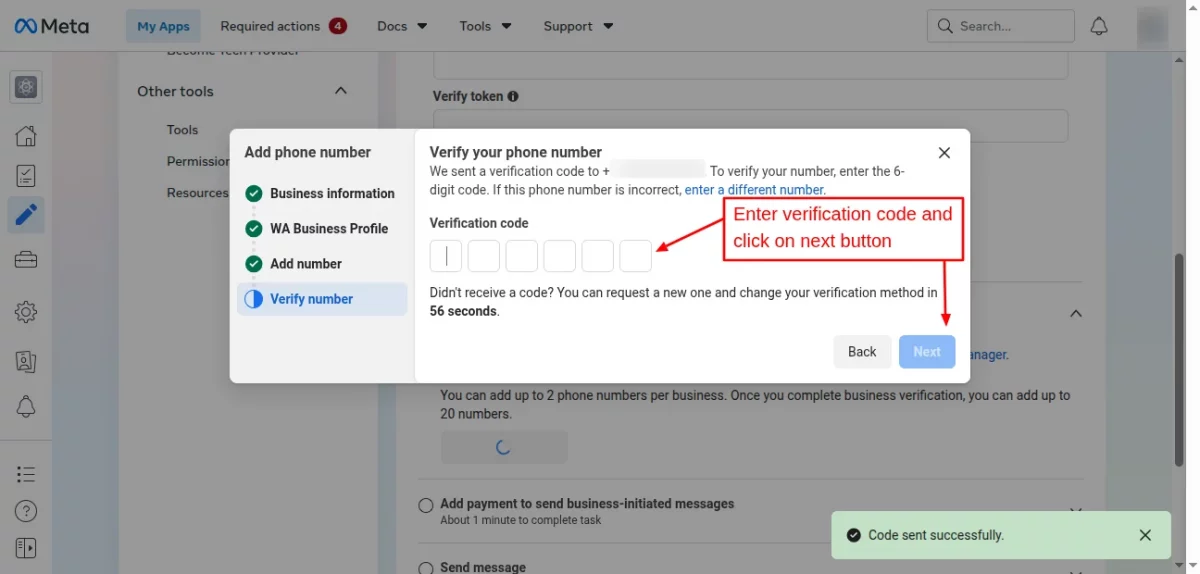Select Add payment task radio circle
The image size is (1200, 574).
pyautogui.click(x=426, y=505)
